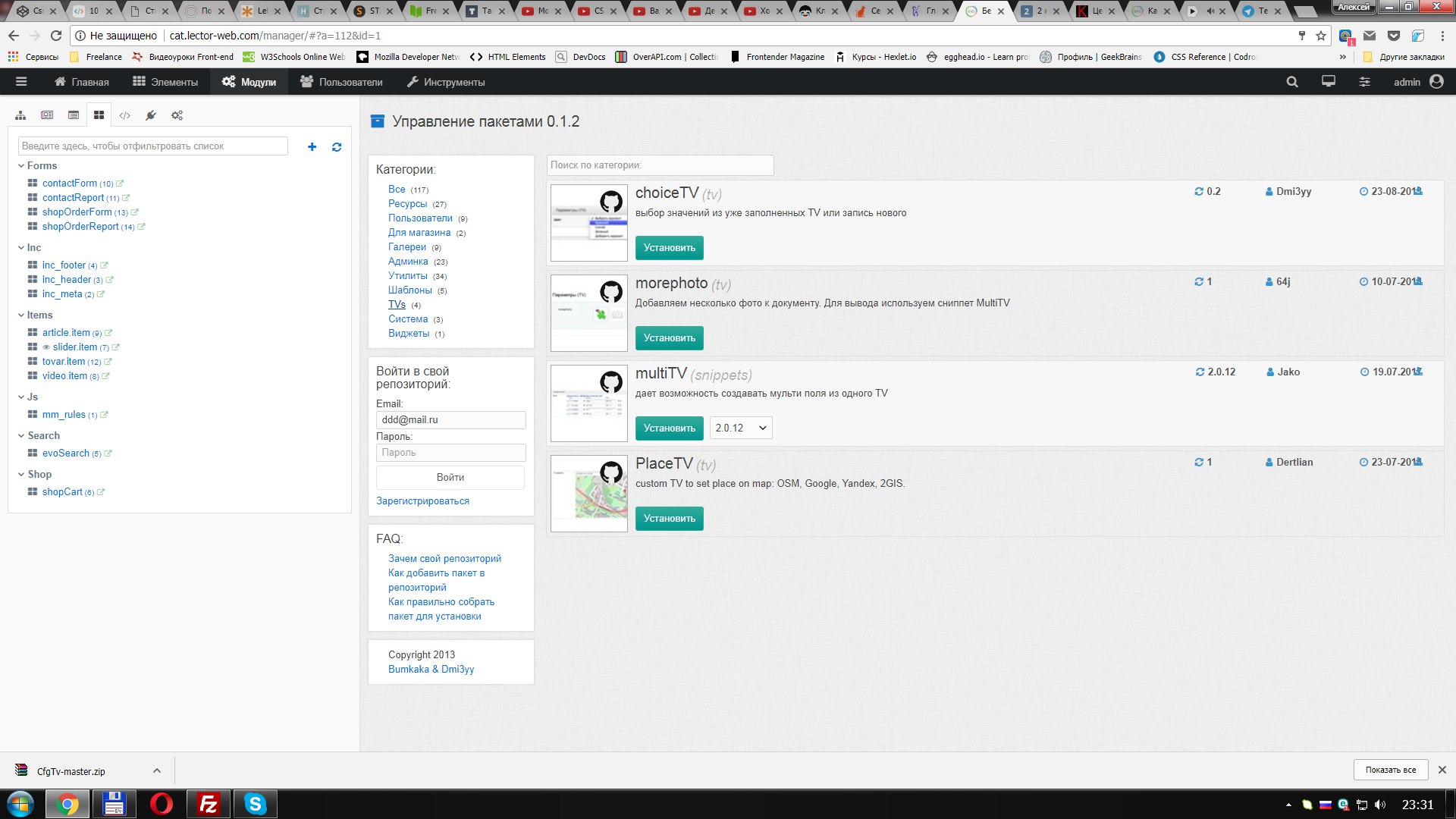Open FileZilla from the taskbar
This screenshot has width=1456, height=819.
pyautogui.click(x=208, y=804)
